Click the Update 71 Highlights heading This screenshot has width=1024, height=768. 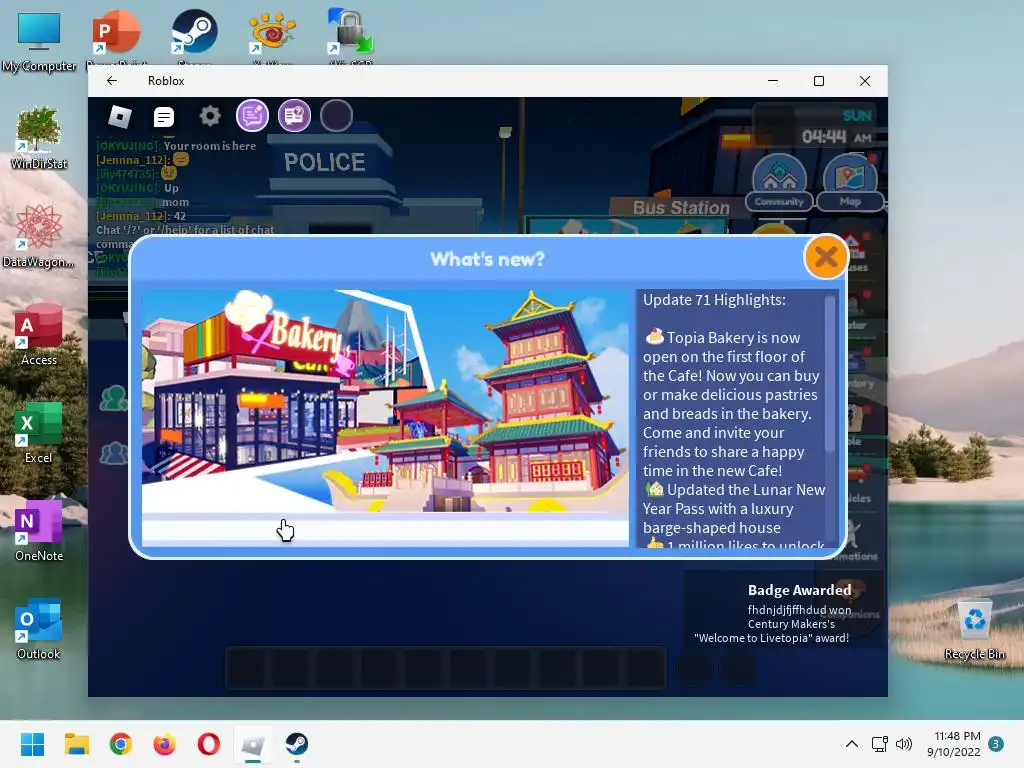[x=714, y=300]
